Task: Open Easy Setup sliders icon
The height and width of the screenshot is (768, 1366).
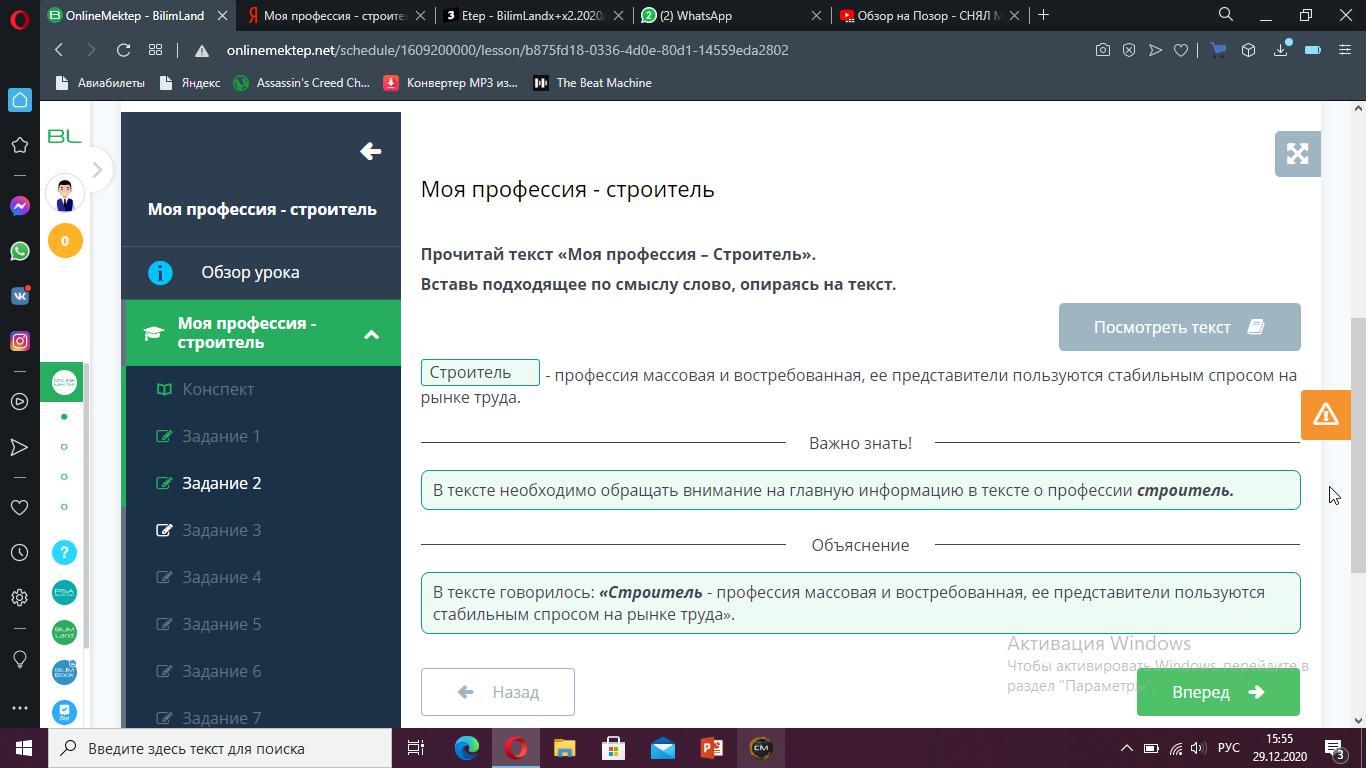Action: pos(1345,50)
